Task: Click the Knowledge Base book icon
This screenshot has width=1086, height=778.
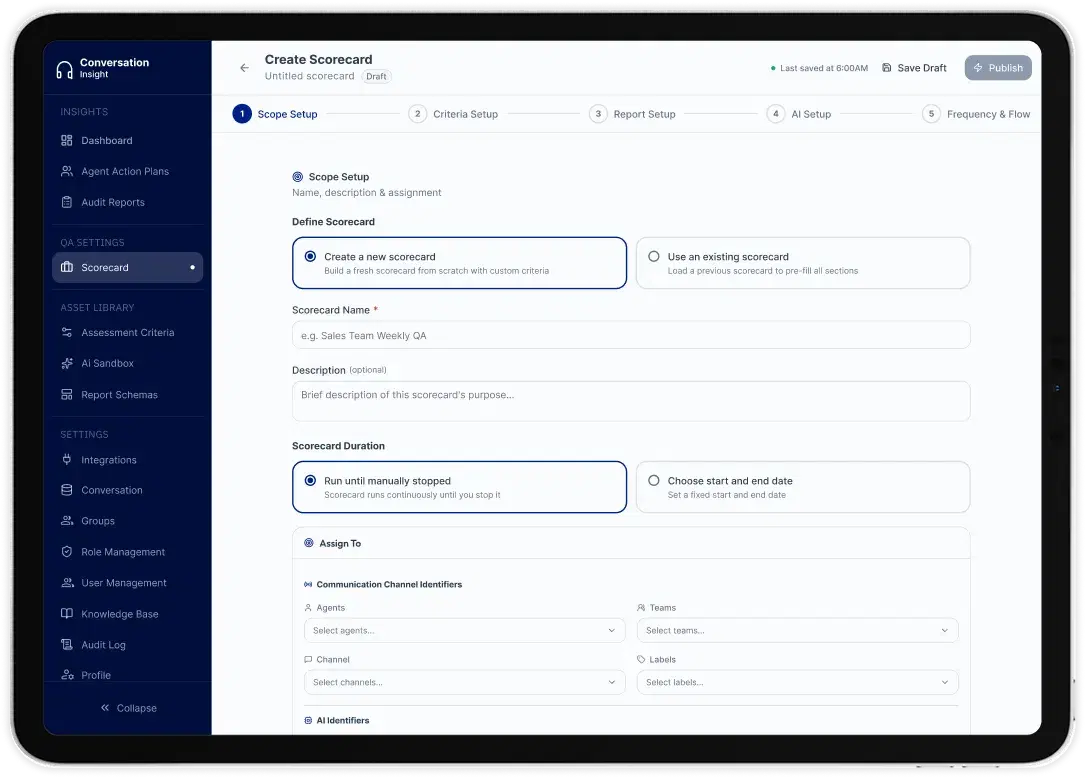Action: [x=66, y=613]
